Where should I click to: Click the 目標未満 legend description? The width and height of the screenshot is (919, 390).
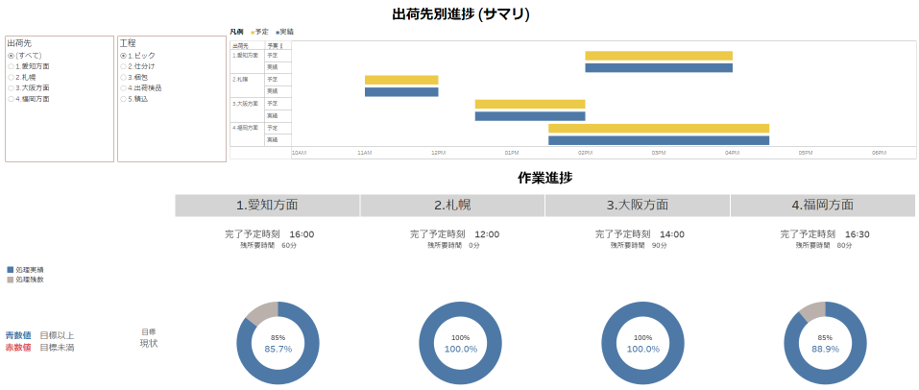click(x=57, y=347)
